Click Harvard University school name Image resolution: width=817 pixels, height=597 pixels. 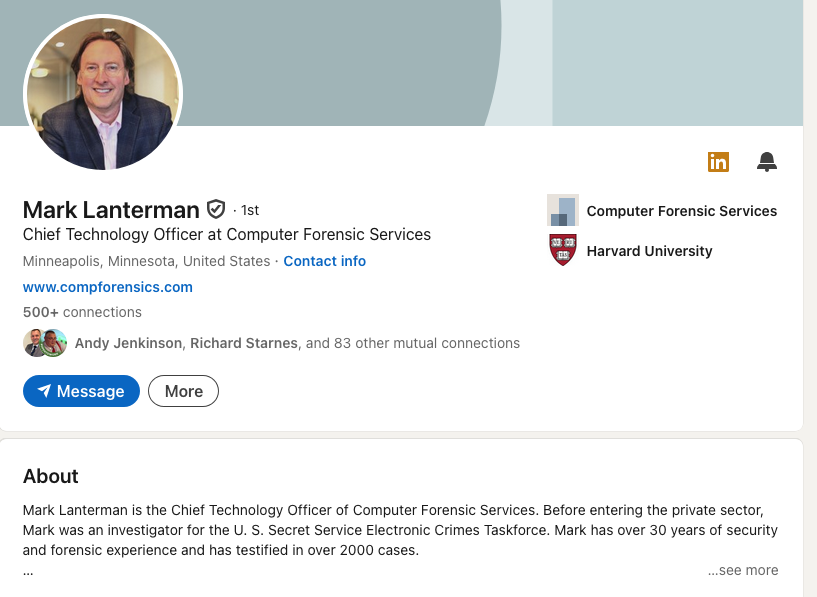click(649, 251)
